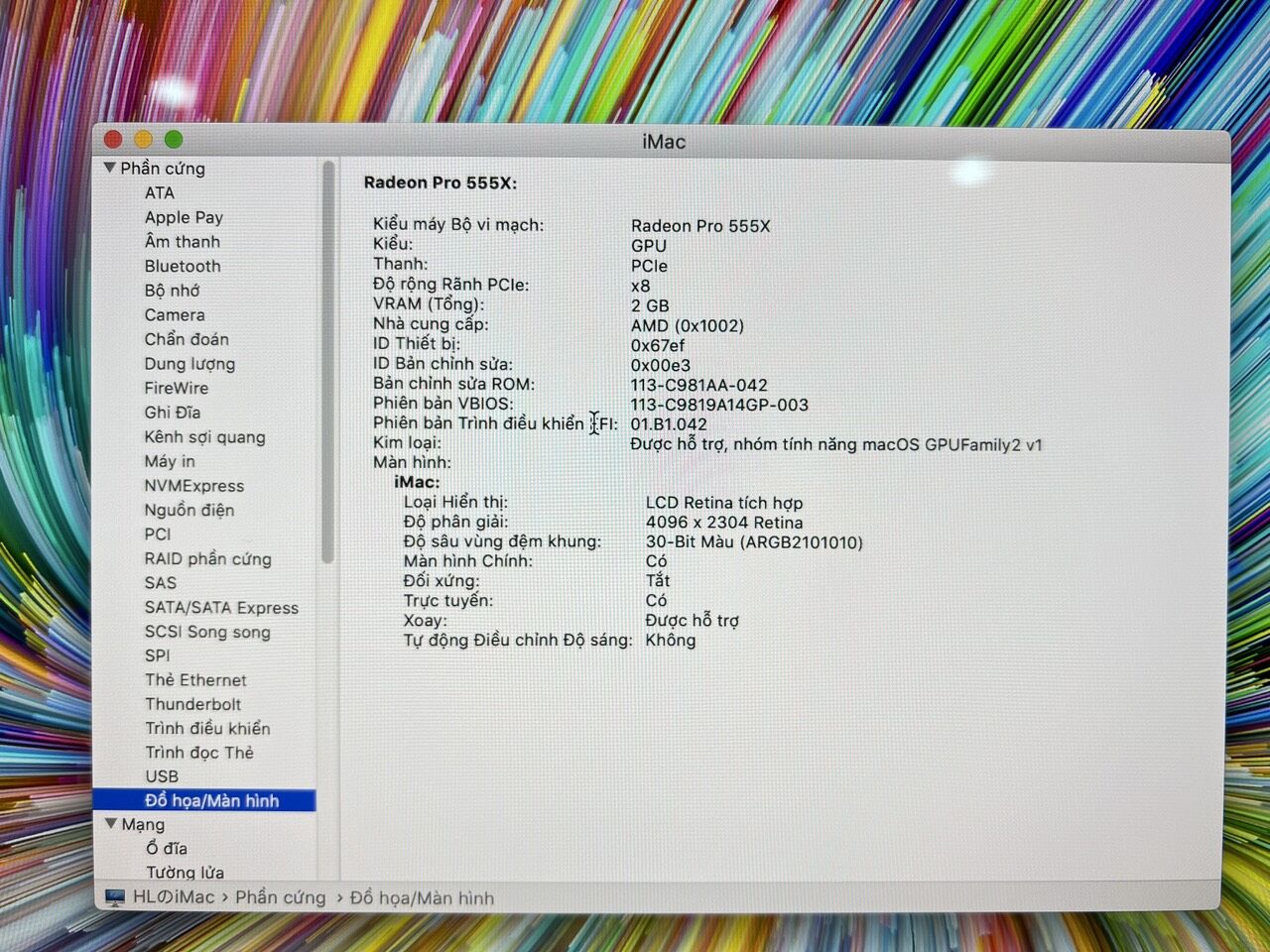Select Bluetooth in the sidebar
1270x952 pixels.
183,266
